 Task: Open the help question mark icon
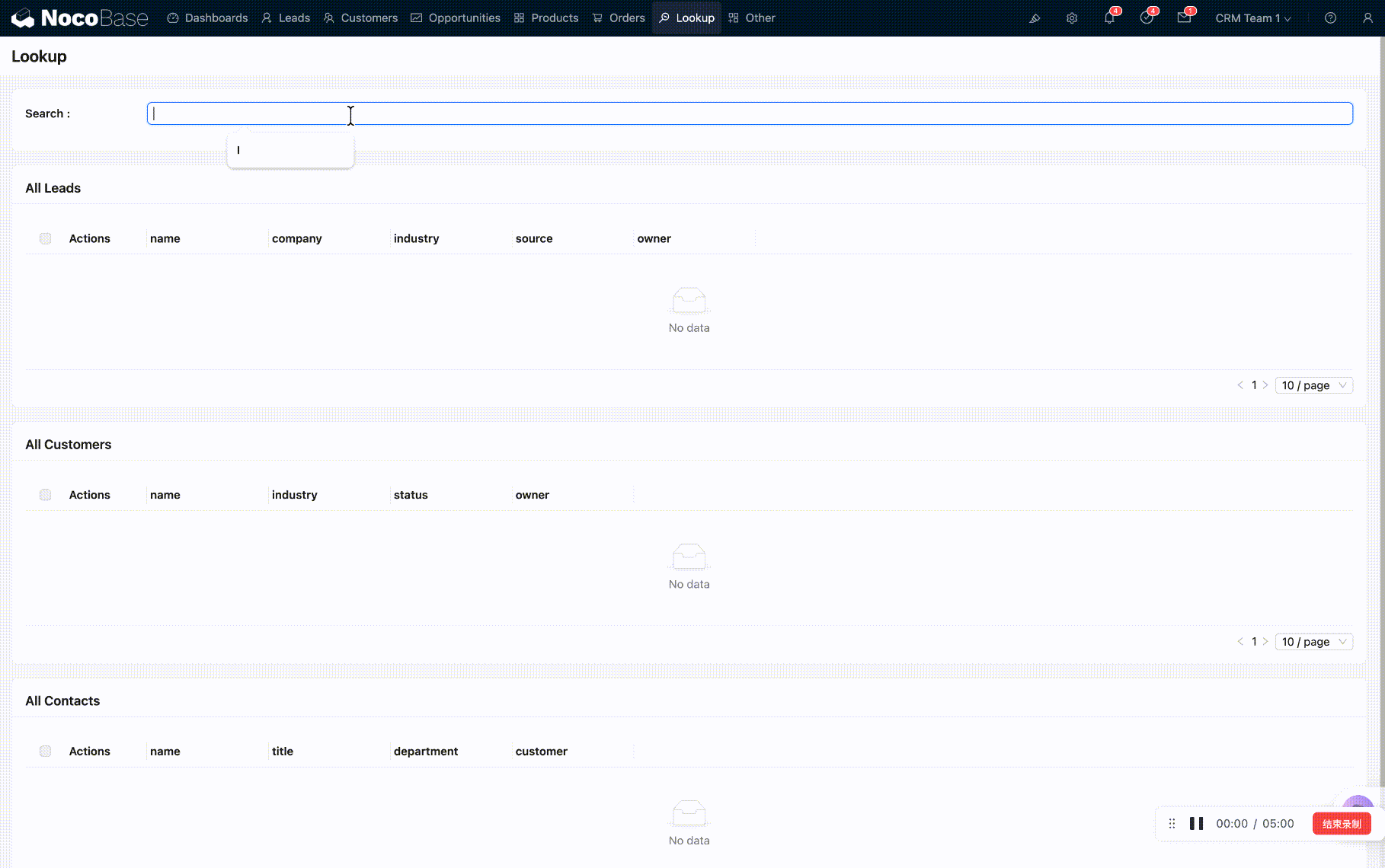tap(1330, 18)
